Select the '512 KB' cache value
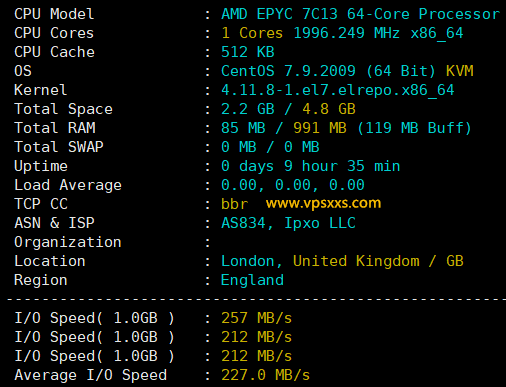 coord(248,52)
